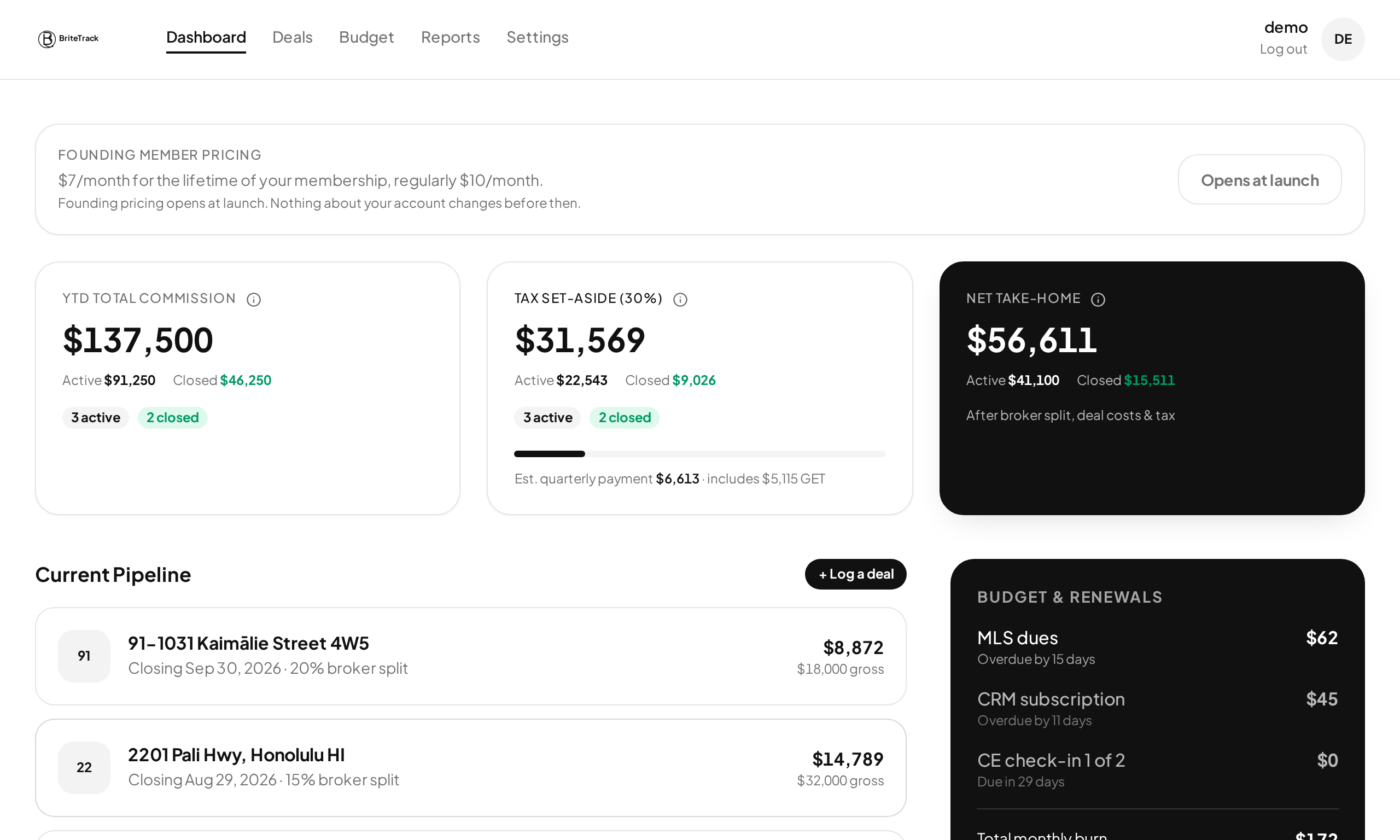The width and height of the screenshot is (1400, 840).
Task: Open info icon for Net Take-Home
Action: pyautogui.click(x=1098, y=300)
